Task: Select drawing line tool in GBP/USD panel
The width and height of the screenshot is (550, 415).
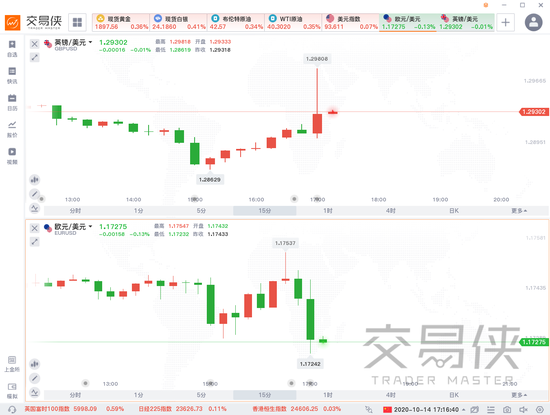Action: coord(34,194)
